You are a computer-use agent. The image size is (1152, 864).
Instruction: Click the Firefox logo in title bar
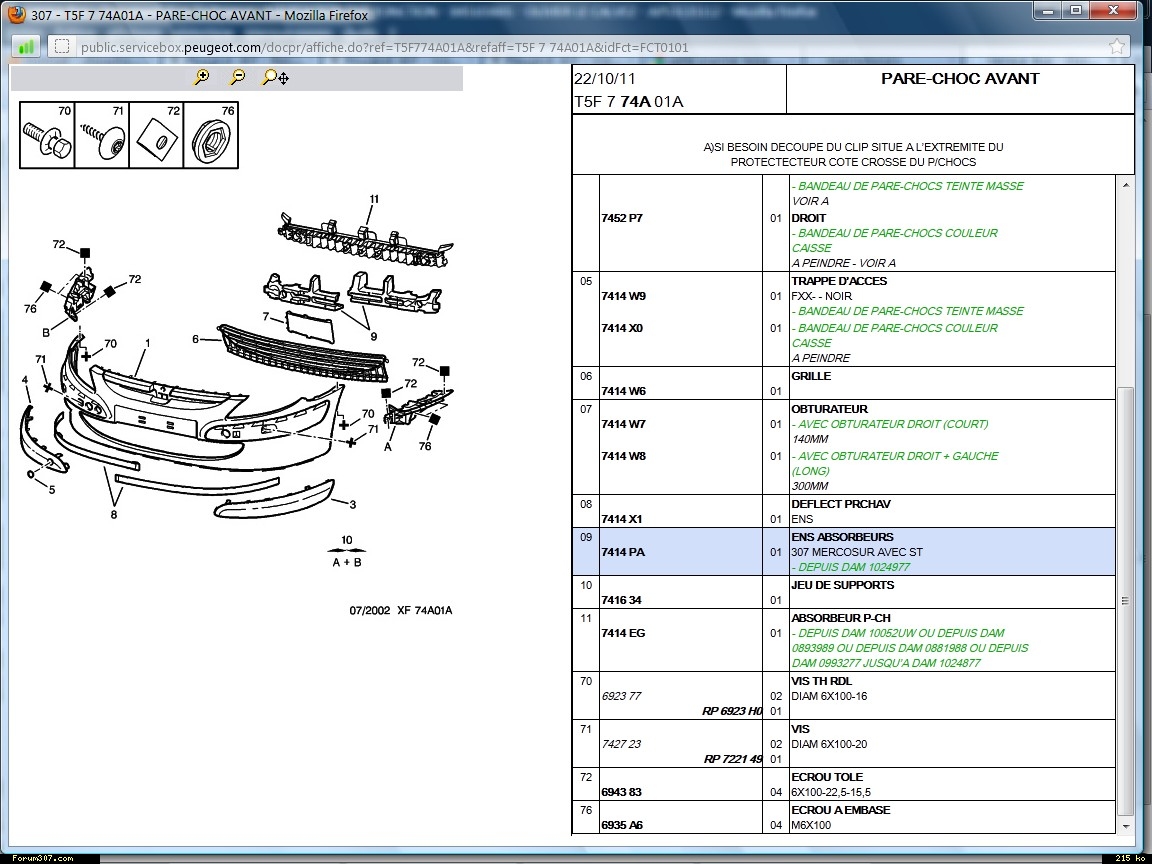coord(17,15)
